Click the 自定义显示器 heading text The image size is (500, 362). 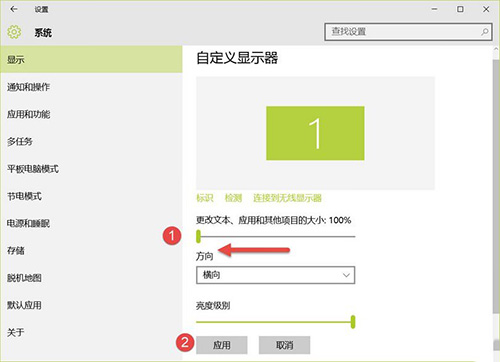237,58
